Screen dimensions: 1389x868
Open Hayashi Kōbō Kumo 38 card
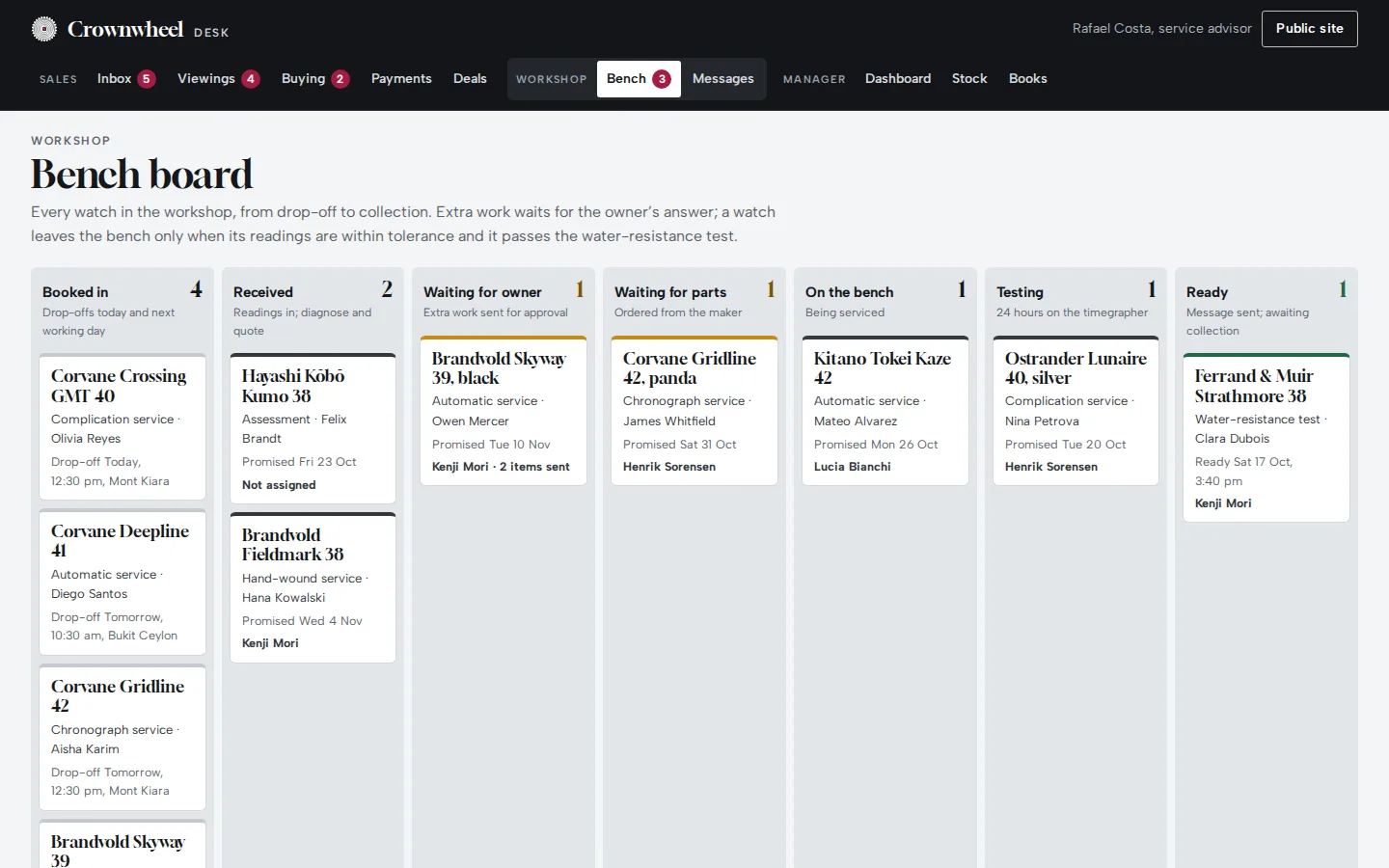click(x=313, y=428)
